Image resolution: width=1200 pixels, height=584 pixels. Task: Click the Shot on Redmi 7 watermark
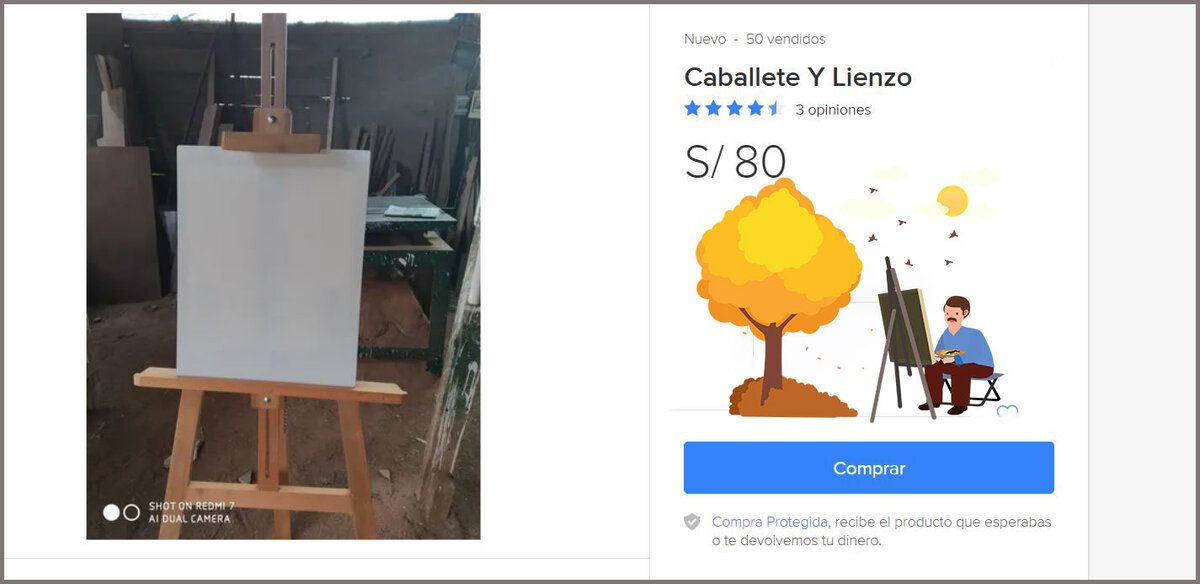click(190, 512)
